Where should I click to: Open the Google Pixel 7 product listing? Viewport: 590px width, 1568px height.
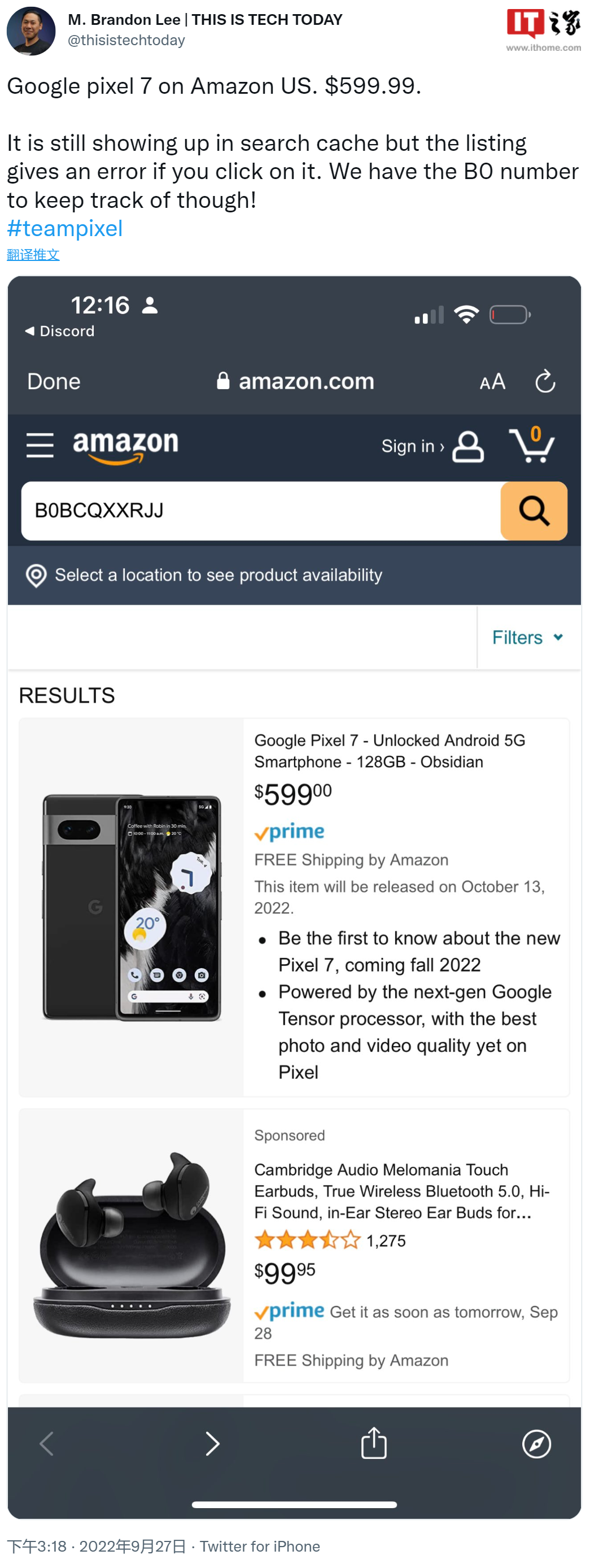point(391,751)
